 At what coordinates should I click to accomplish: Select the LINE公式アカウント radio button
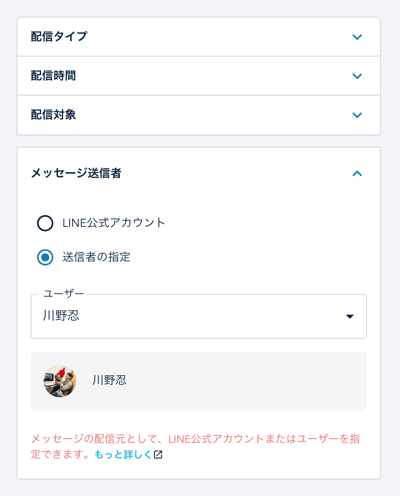pos(45,223)
